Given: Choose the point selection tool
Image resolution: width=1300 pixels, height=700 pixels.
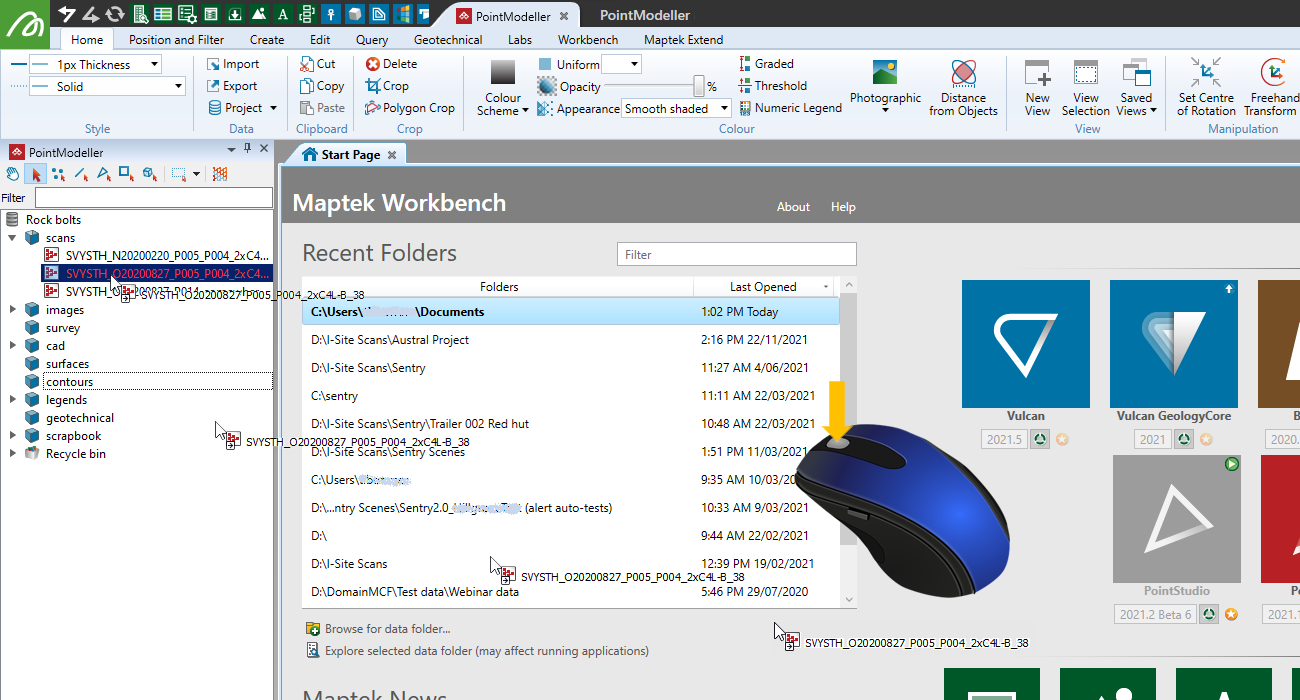Looking at the screenshot, I should (x=58, y=174).
